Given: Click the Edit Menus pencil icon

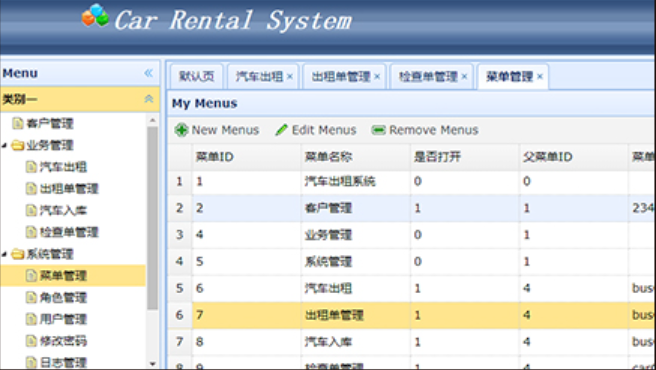Looking at the screenshot, I should coord(281,130).
